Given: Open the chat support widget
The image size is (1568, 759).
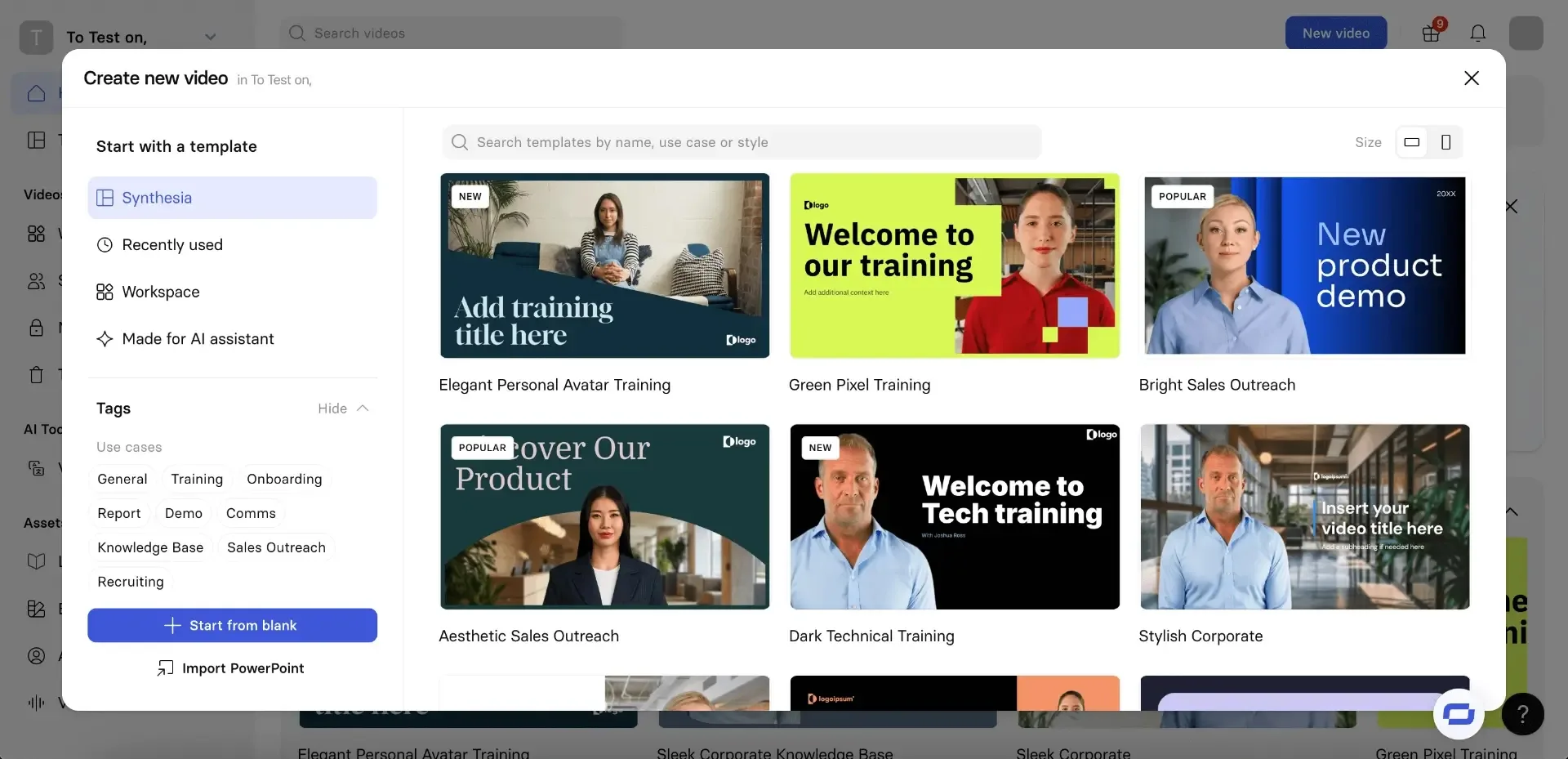Looking at the screenshot, I should click(x=1459, y=714).
